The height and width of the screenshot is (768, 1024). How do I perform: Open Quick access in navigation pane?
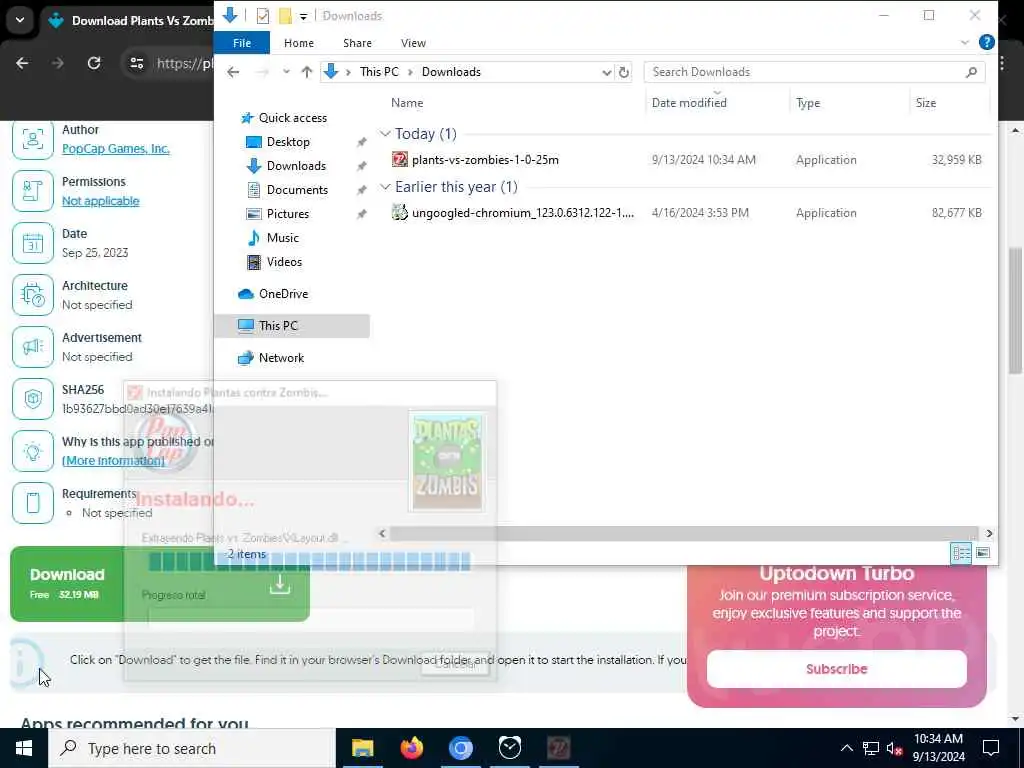click(293, 118)
